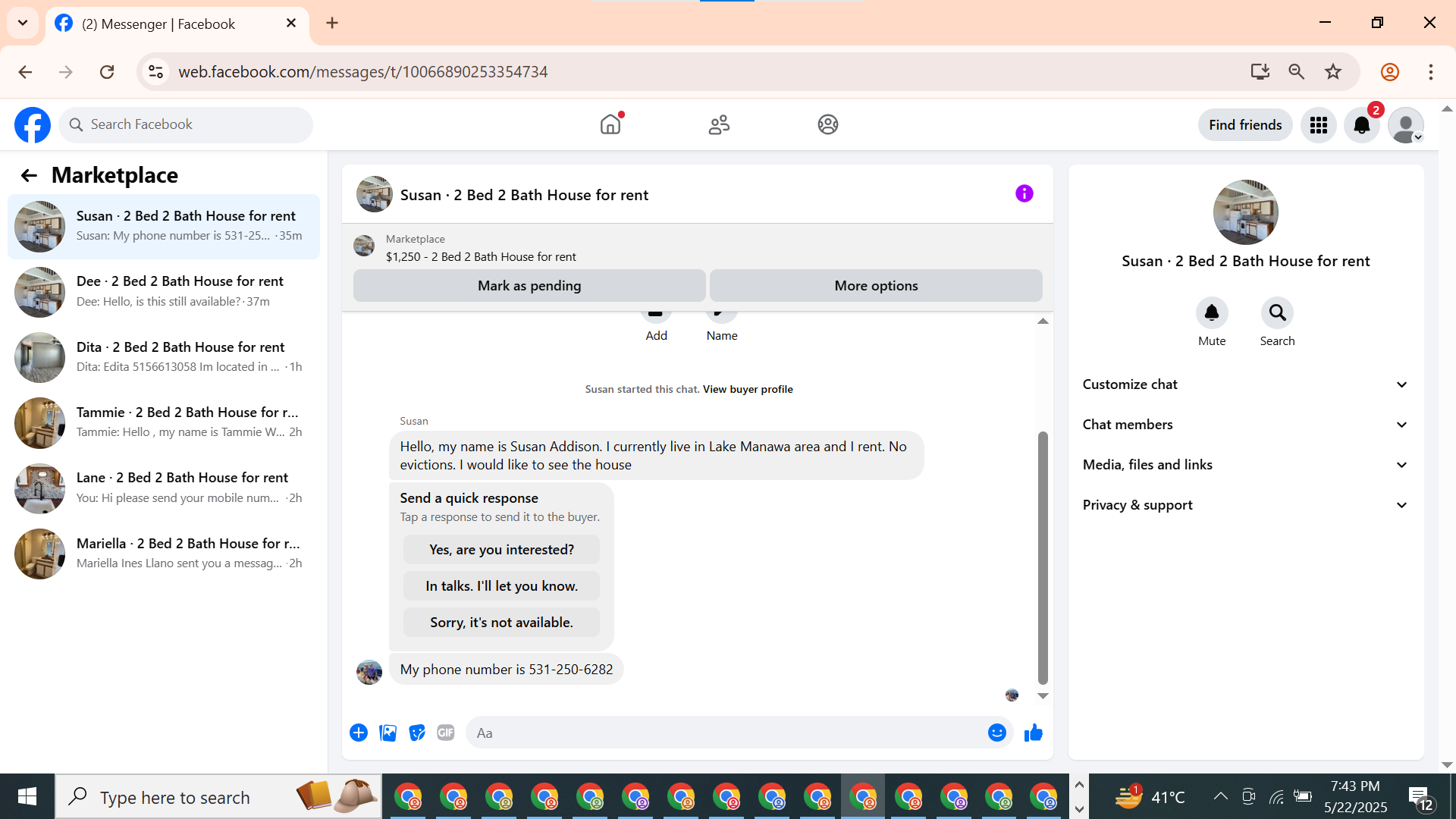Send a thumbs-up like
This screenshot has height=819, width=1456.
(1034, 733)
